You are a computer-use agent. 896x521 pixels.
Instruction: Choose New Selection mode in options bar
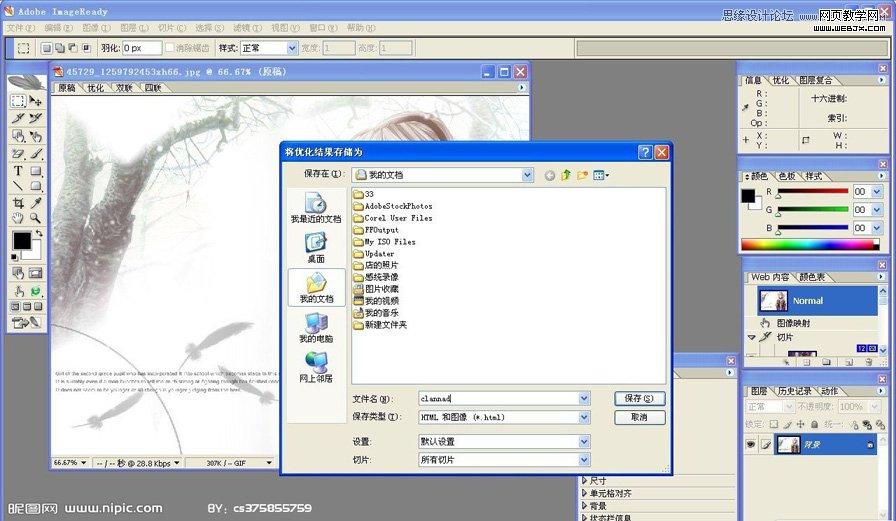tap(47, 48)
